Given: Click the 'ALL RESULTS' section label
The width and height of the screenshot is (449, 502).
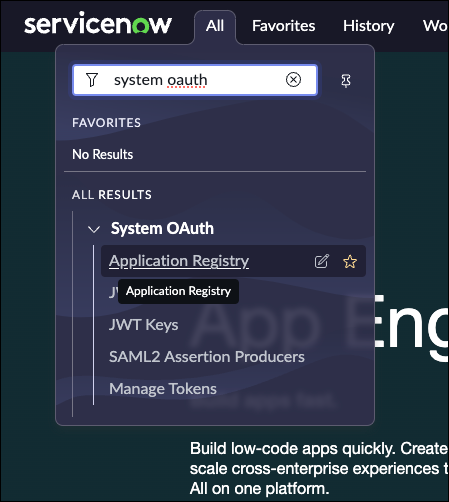Looking at the screenshot, I should tap(112, 195).
